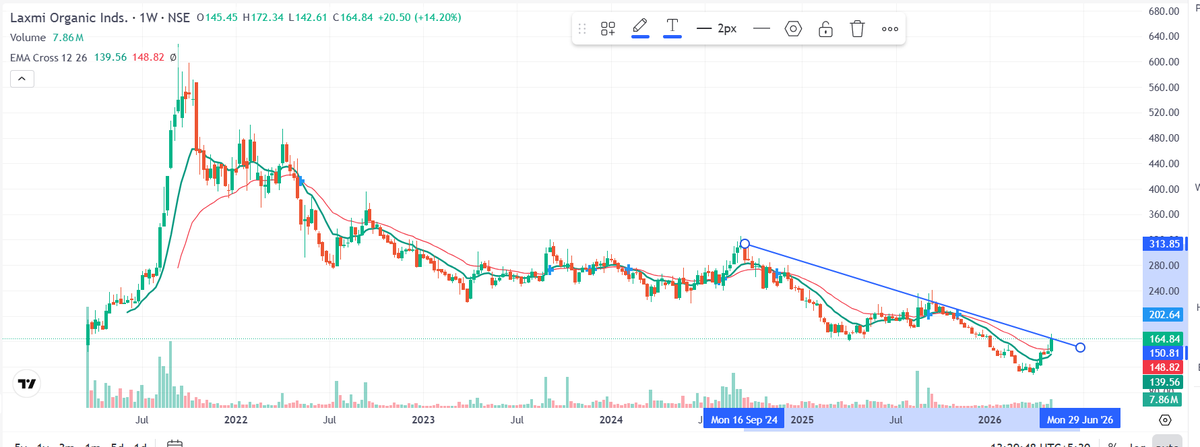Click the 2022 time axis label
The width and height of the screenshot is (1200, 447).
(237, 420)
